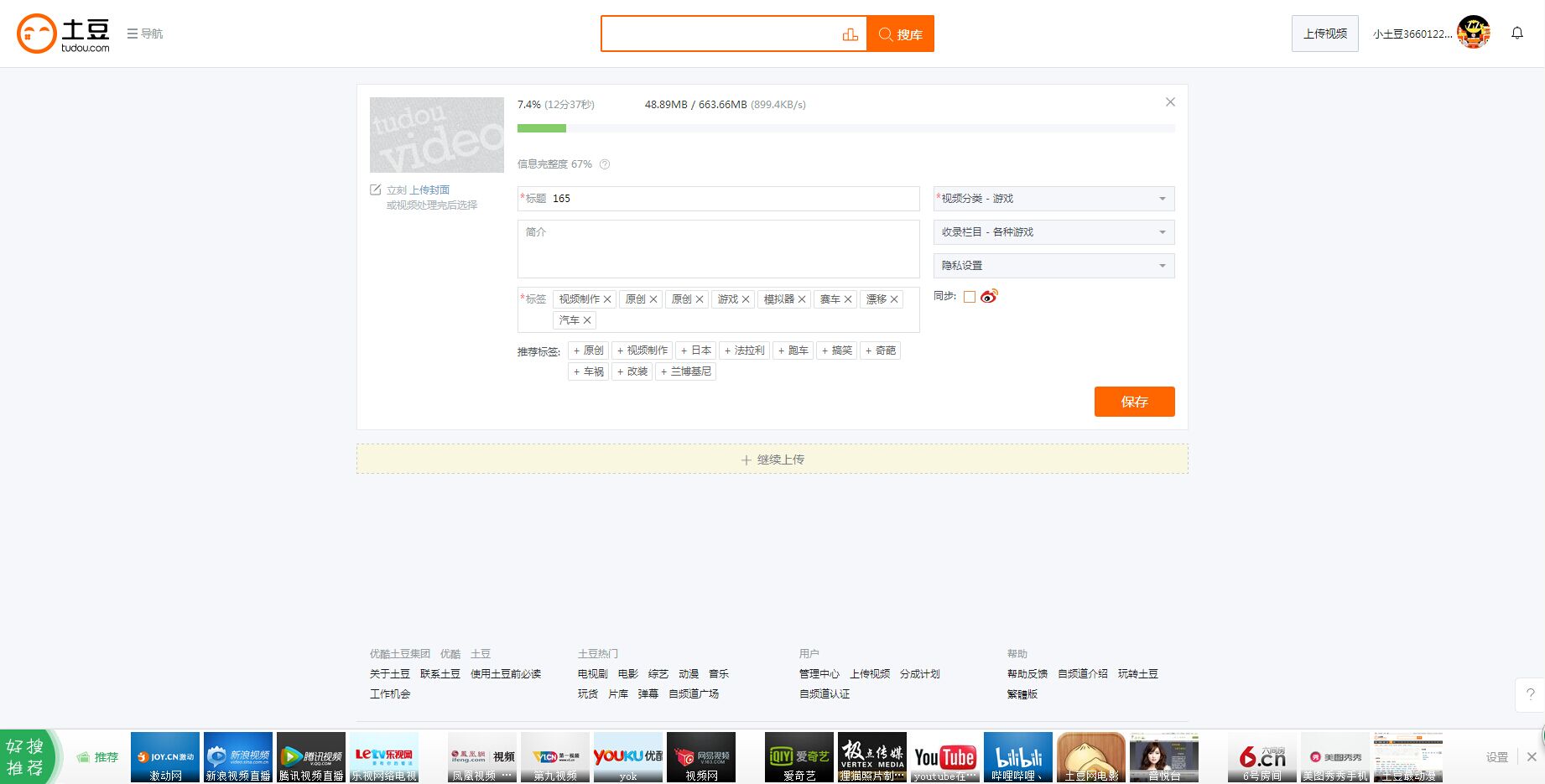
Task: Open YouTube shortcut
Action: (945, 757)
